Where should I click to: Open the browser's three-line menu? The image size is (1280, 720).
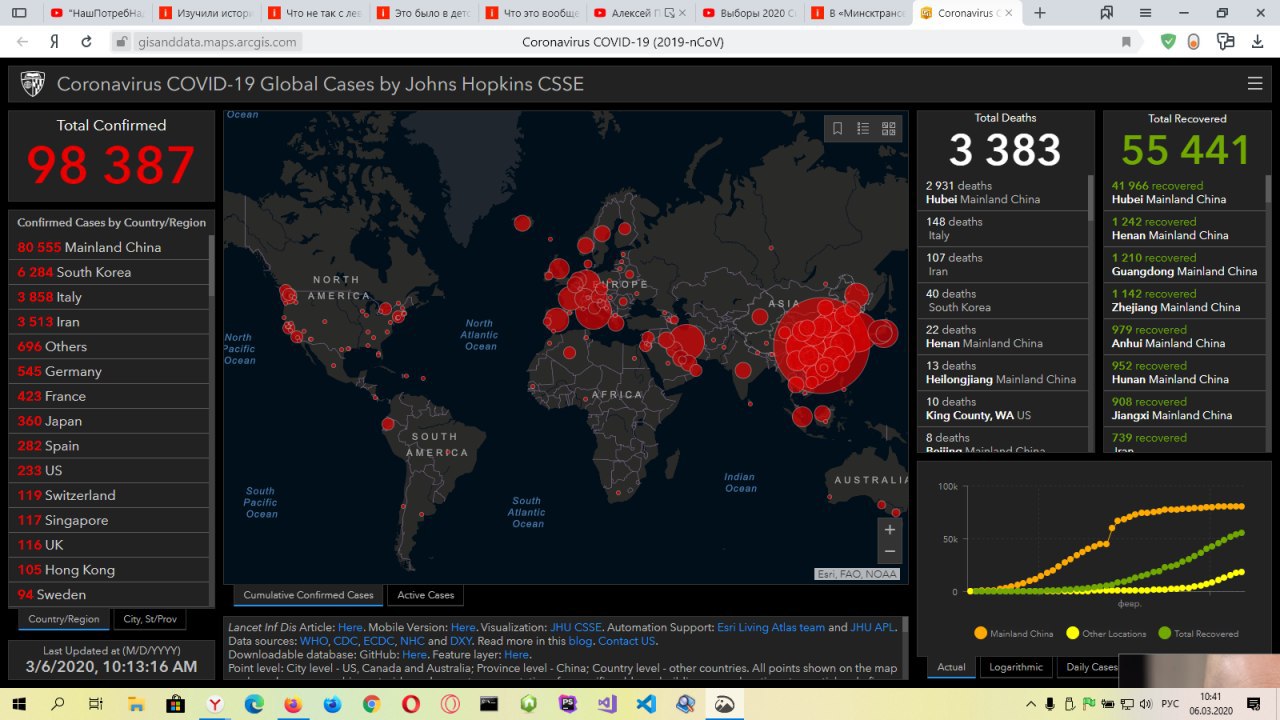tap(1147, 13)
